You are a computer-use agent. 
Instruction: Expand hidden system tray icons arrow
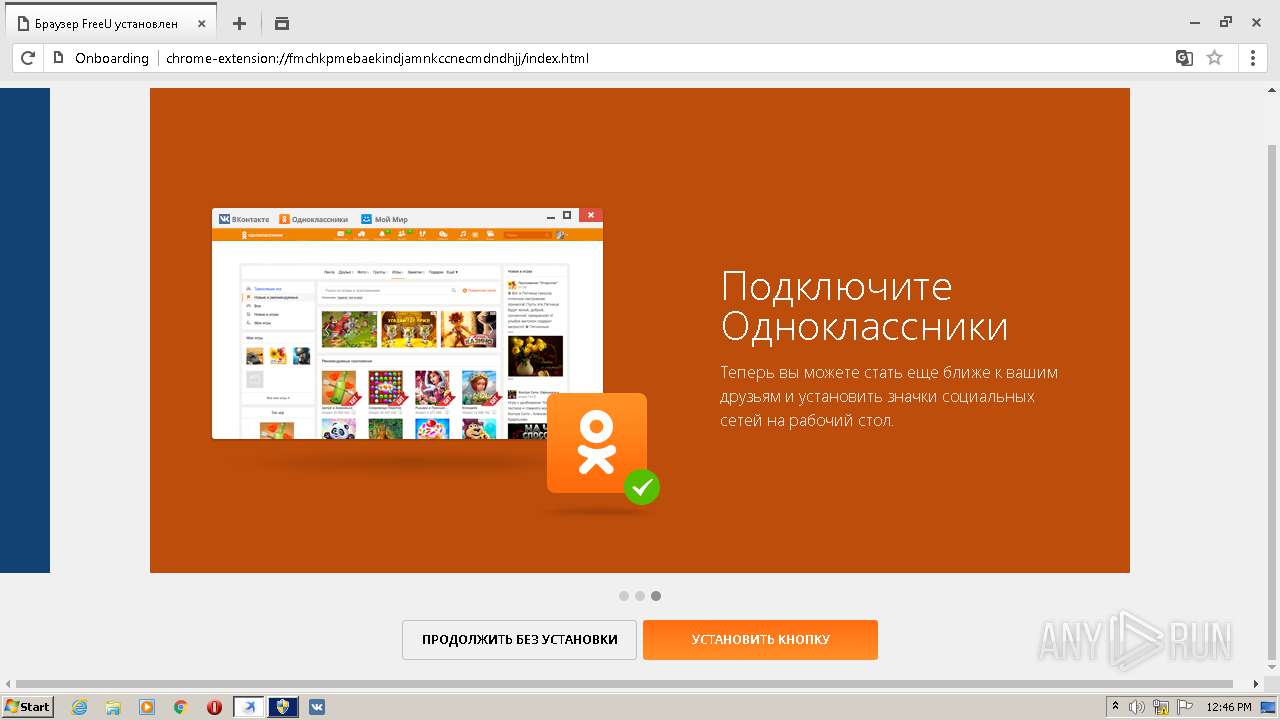pos(1116,706)
